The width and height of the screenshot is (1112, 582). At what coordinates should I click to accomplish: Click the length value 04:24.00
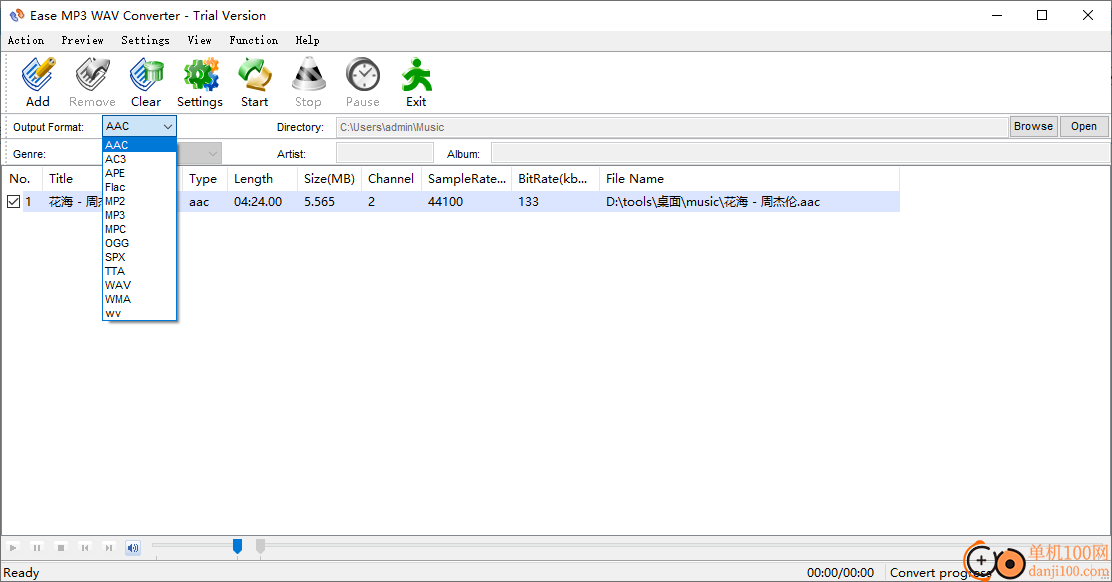click(258, 202)
